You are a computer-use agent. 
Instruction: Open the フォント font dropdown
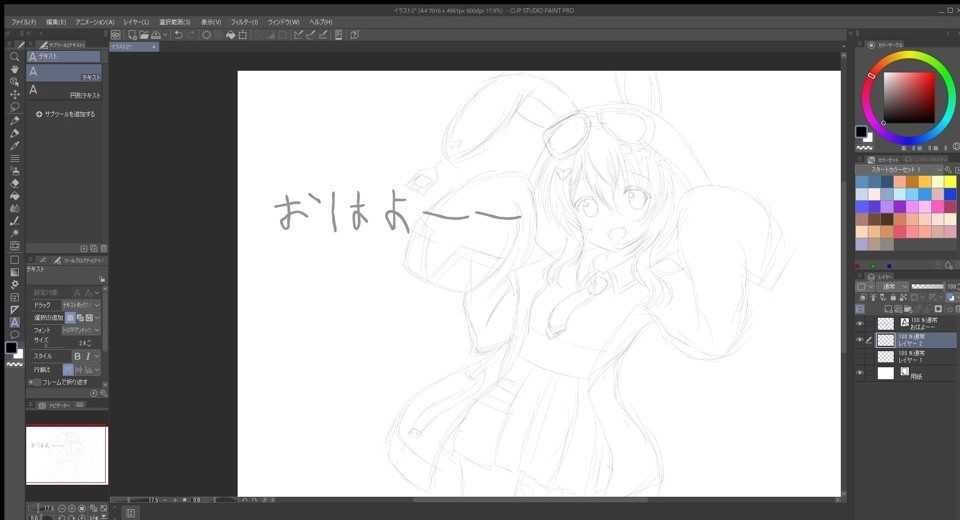coord(80,330)
